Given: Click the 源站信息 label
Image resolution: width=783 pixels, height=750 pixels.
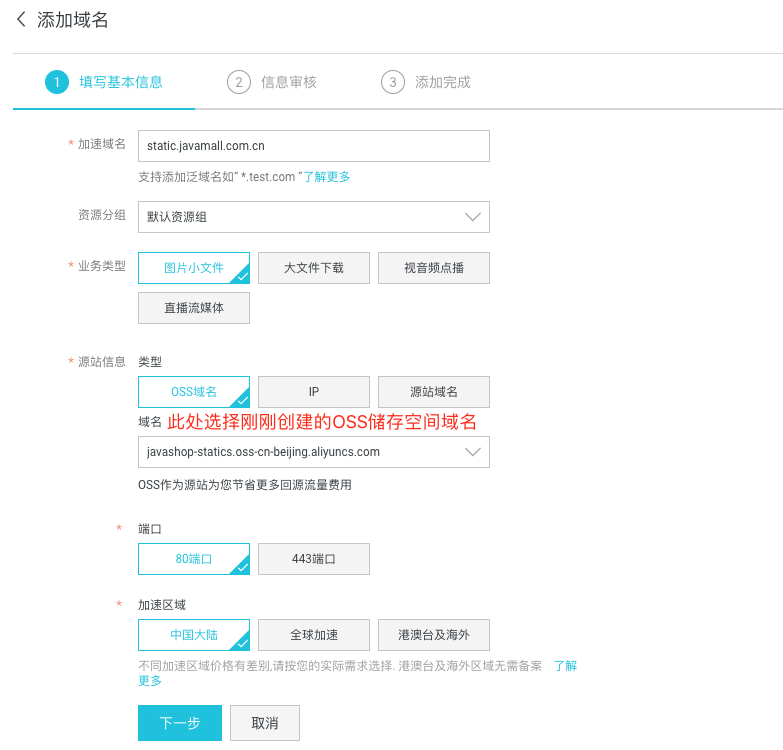Looking at the screenshot, I should pyautogui.click(x=102, y=362).
